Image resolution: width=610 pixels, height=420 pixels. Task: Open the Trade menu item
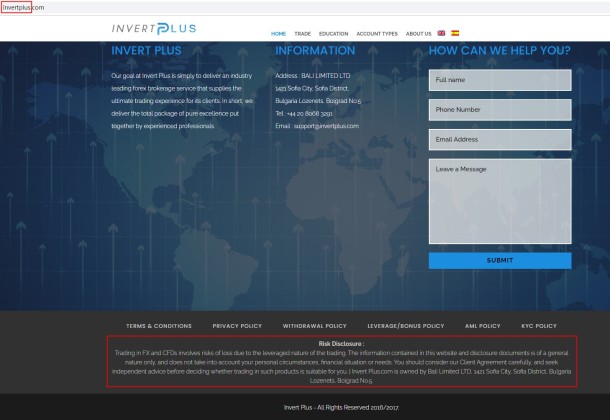click(x=302, y=34)
